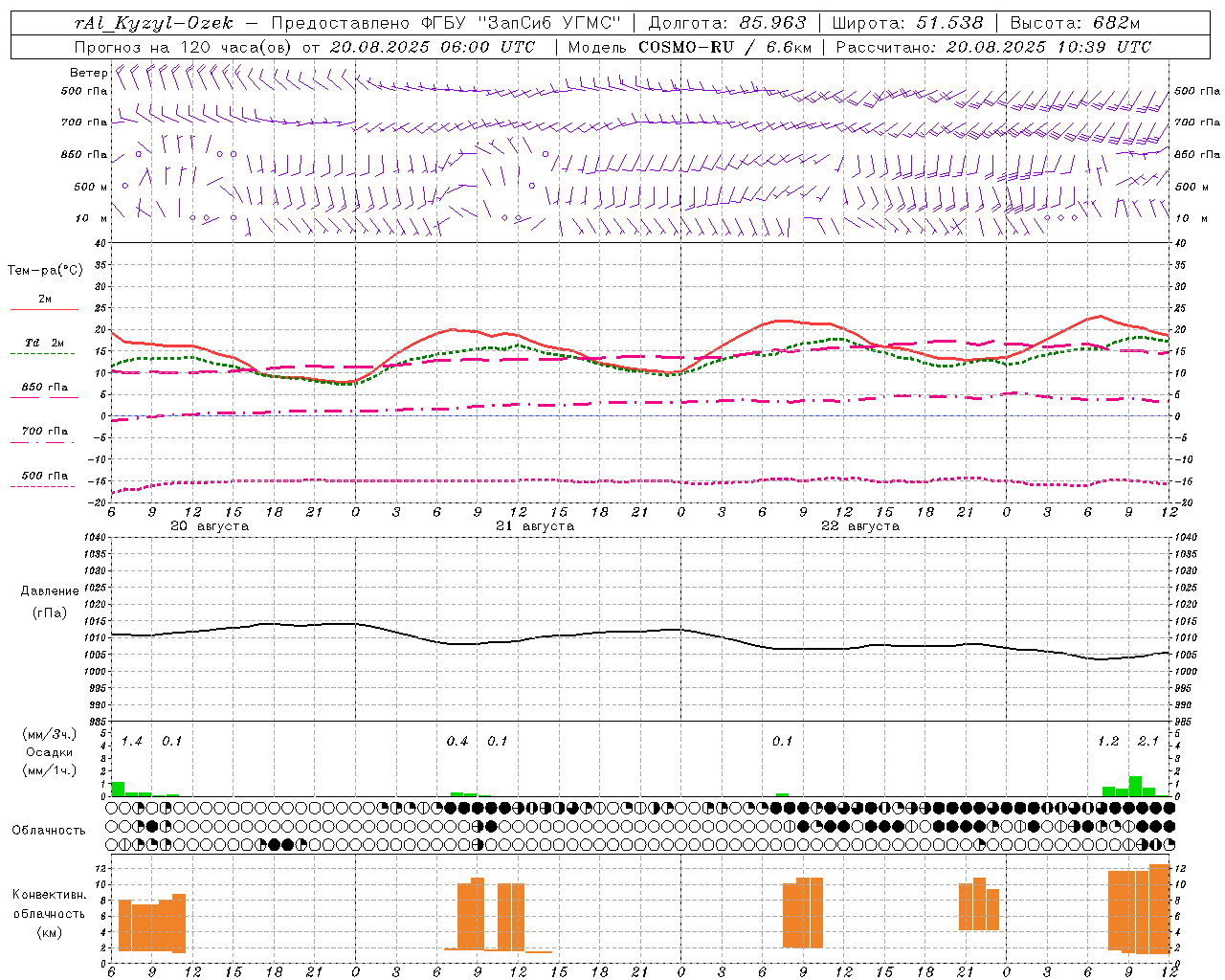This screenshot has width=1225, height=980.
Task: Click the solid line sample under 2м legend
Action: click(x=44, y=310)
